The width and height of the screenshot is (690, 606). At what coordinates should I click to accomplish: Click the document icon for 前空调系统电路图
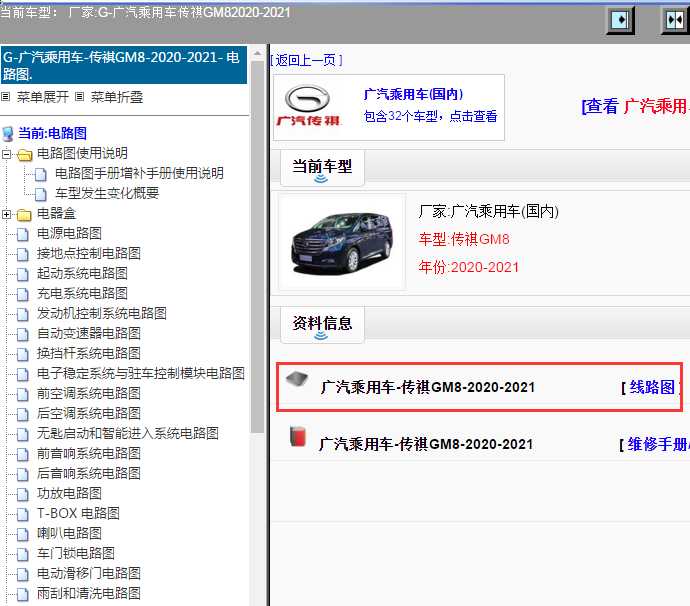point(22,394)
